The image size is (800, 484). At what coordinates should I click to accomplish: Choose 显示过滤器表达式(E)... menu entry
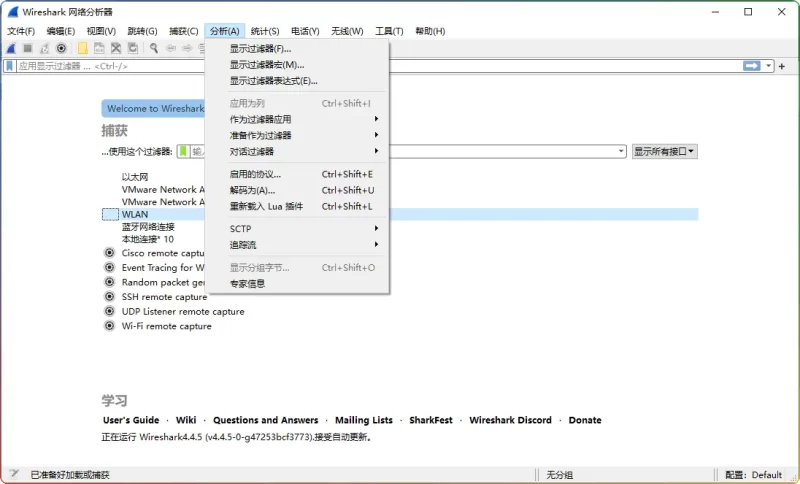(x=297, y=81)
